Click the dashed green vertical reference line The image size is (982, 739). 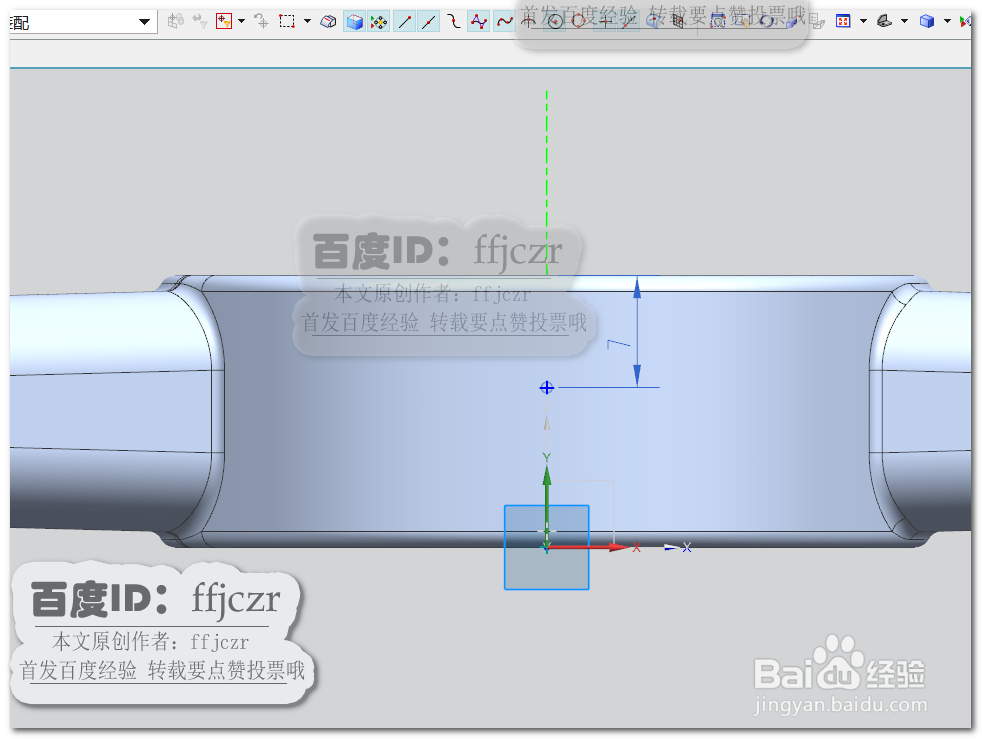[547, 183]
